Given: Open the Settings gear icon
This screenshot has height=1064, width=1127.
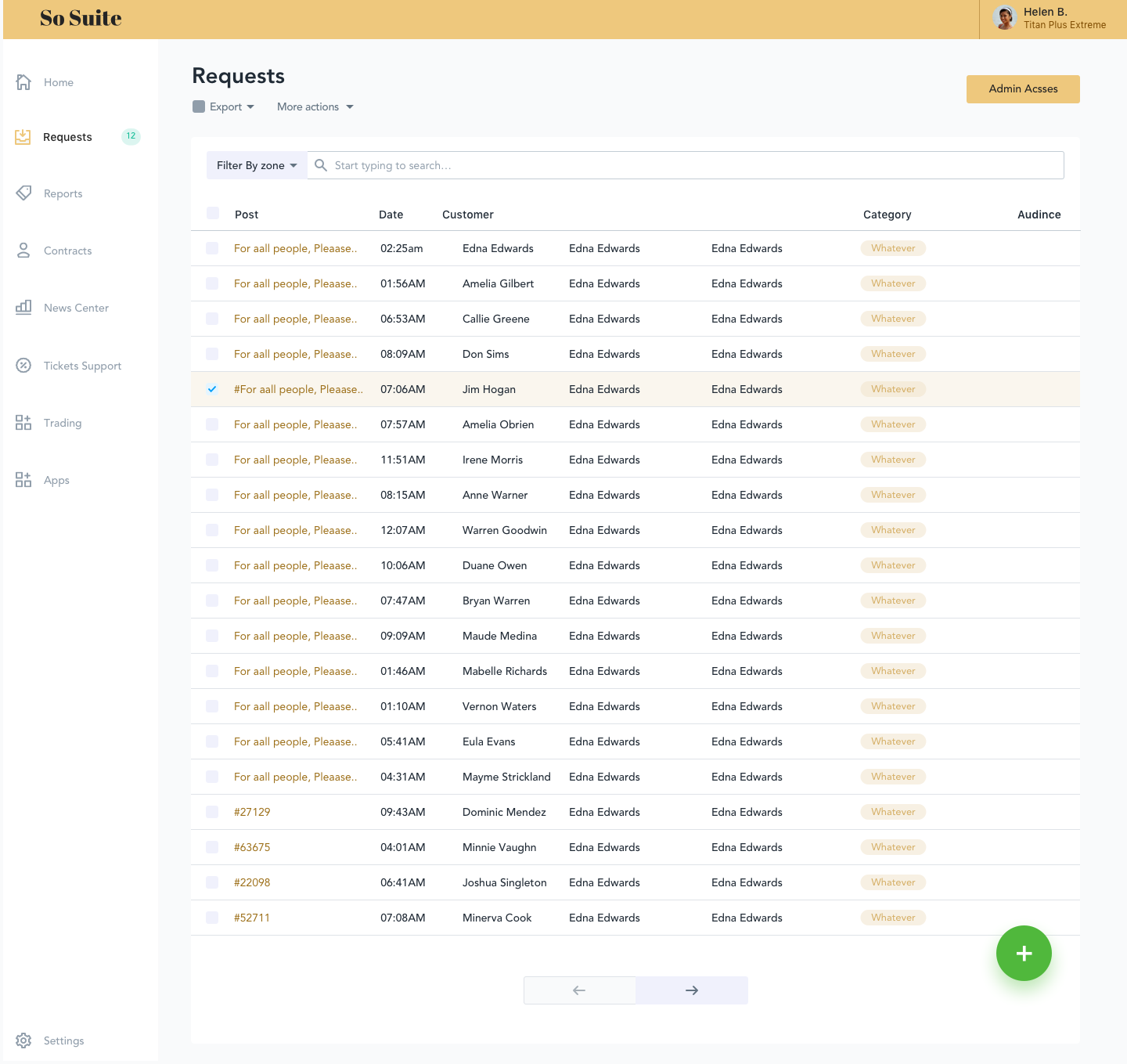Looking at the screenshot, I should pyautogui.click(x=23, y=1041).
